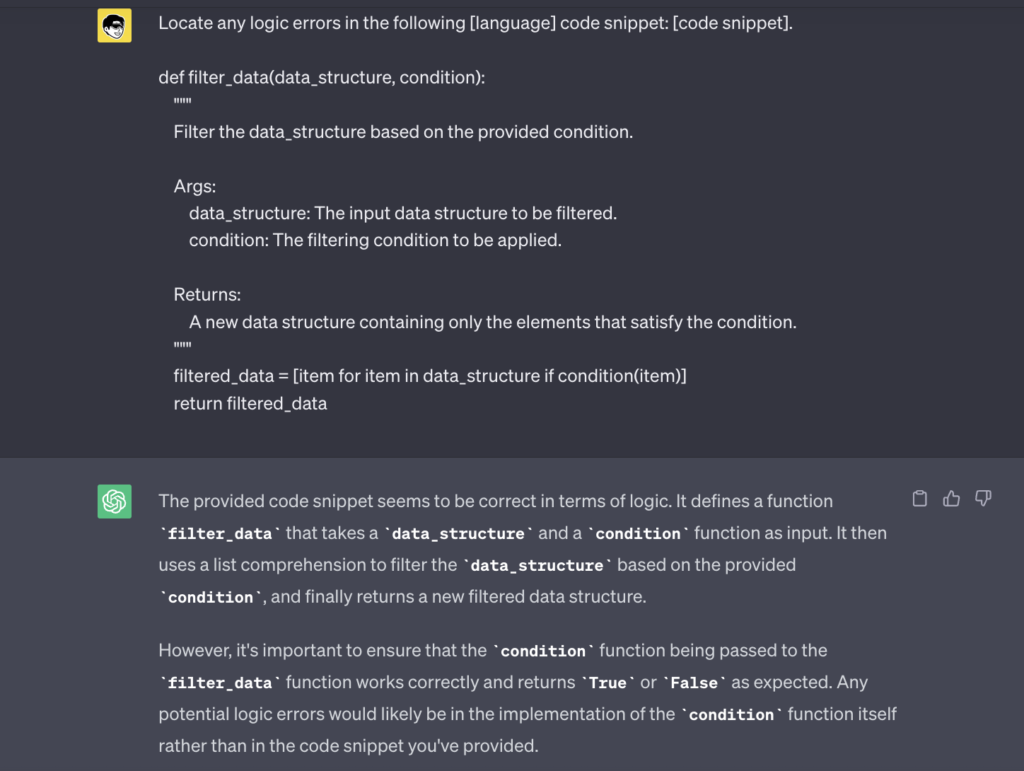Click the def filter_data function definition line
Viewport: 1024px width, 771px height.
pos(321,77)
